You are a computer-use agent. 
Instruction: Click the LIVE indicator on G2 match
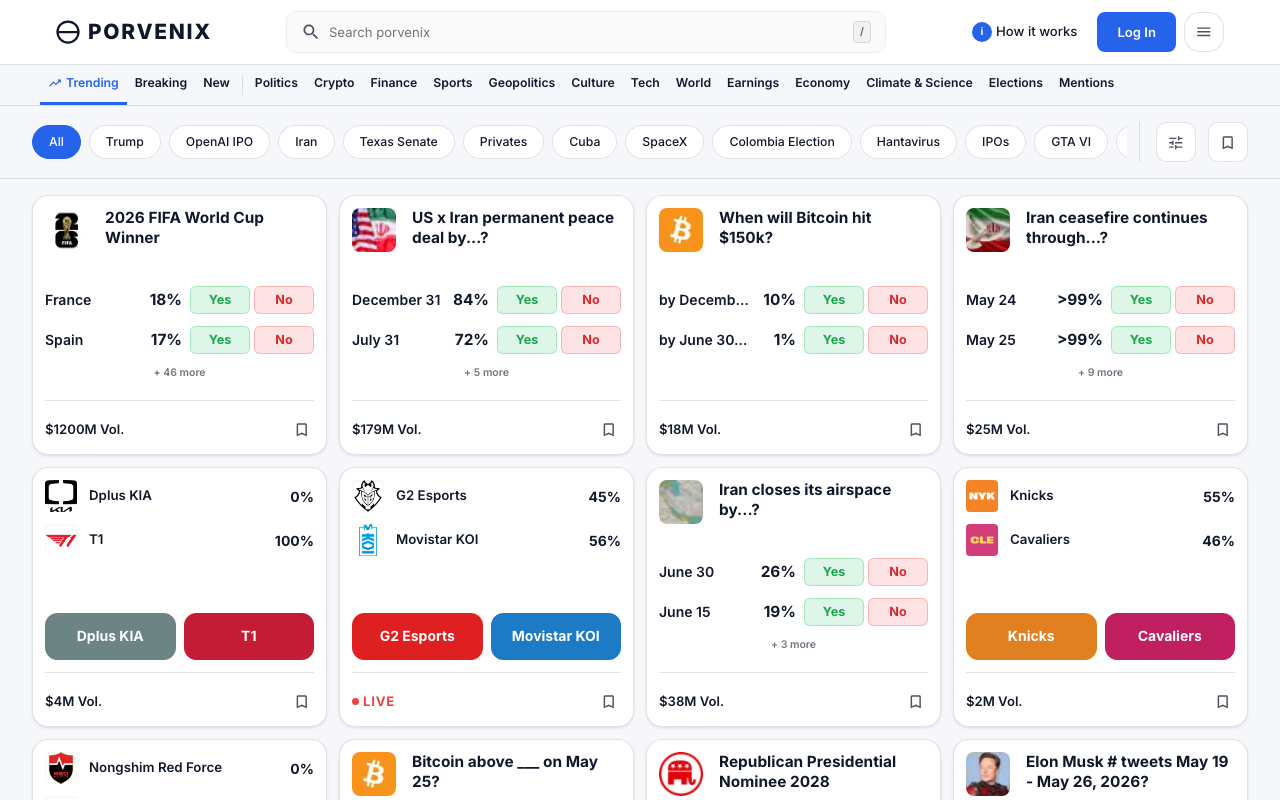point(373,701)
